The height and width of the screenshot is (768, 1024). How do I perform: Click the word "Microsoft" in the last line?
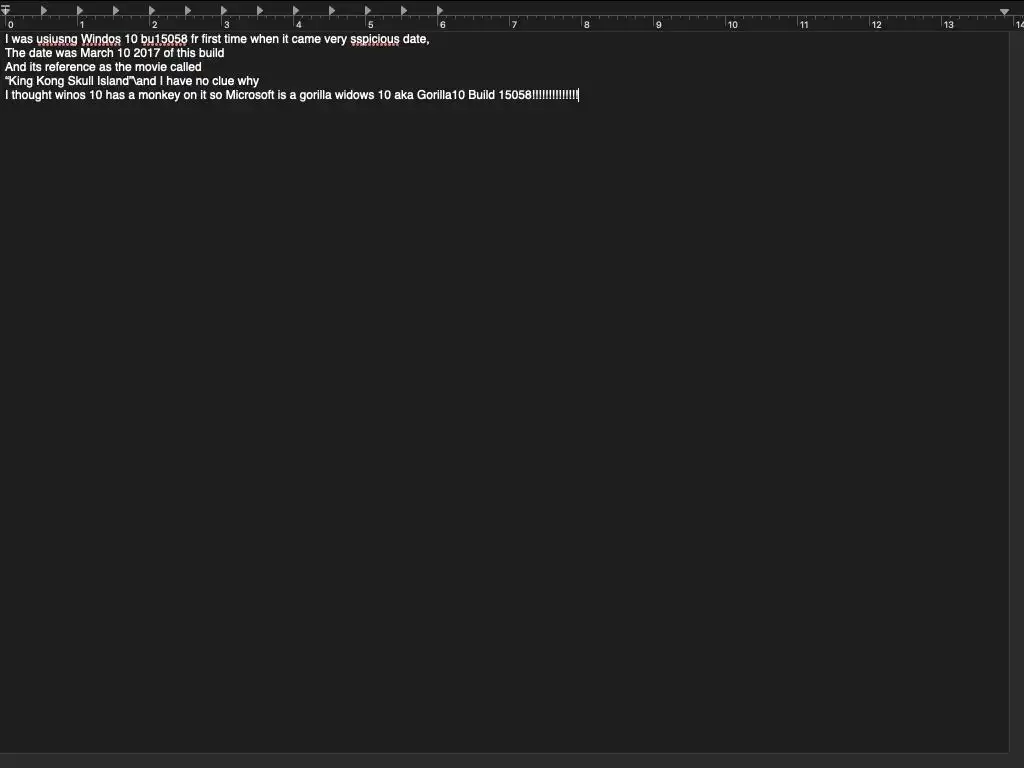click(x=250, y=95)
